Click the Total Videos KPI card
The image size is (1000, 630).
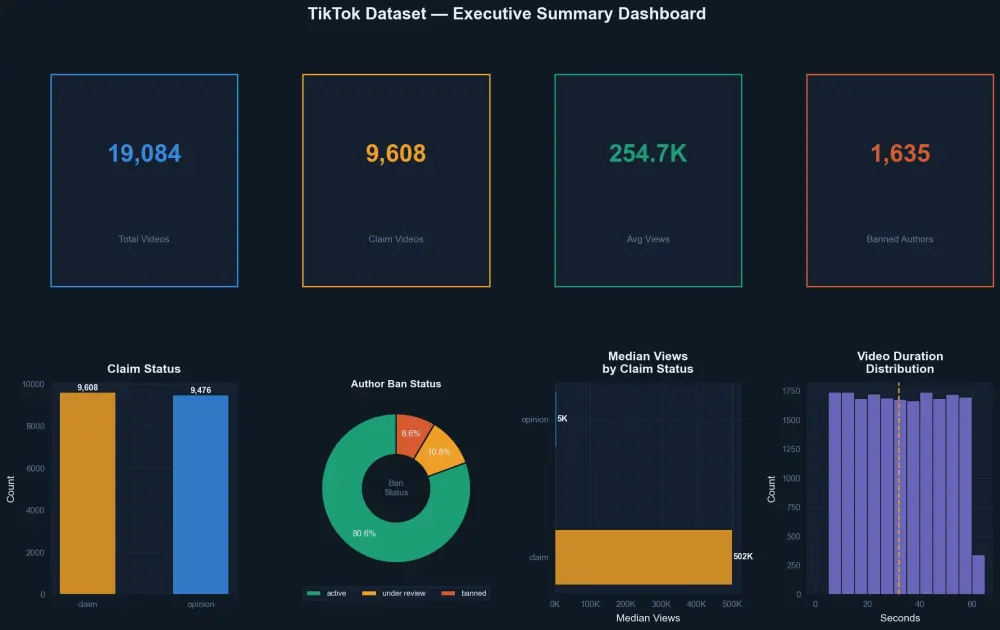point(144,180)
